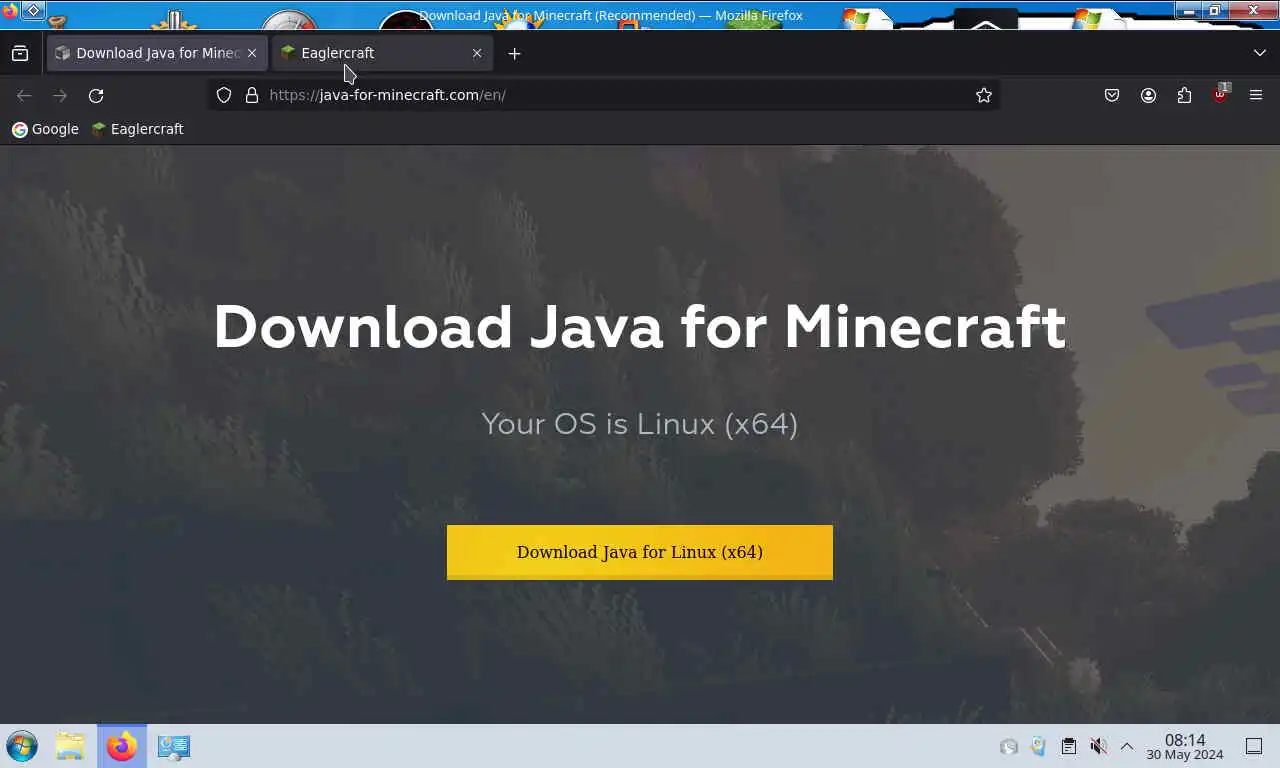Switch to the Download Java for Minecraft tab

click(x=157, y=53)
